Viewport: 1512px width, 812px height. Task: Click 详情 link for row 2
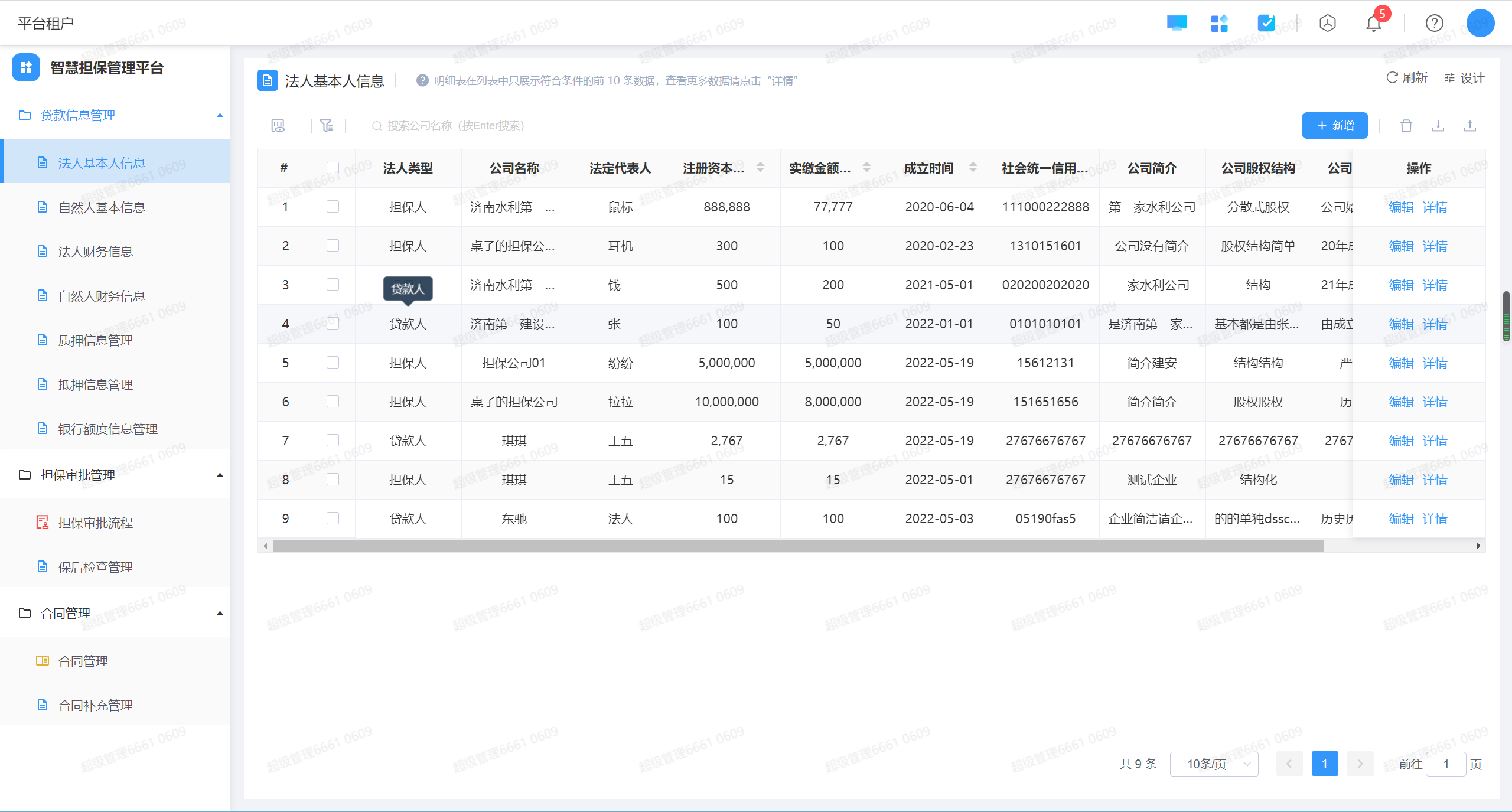[1435, 246]
